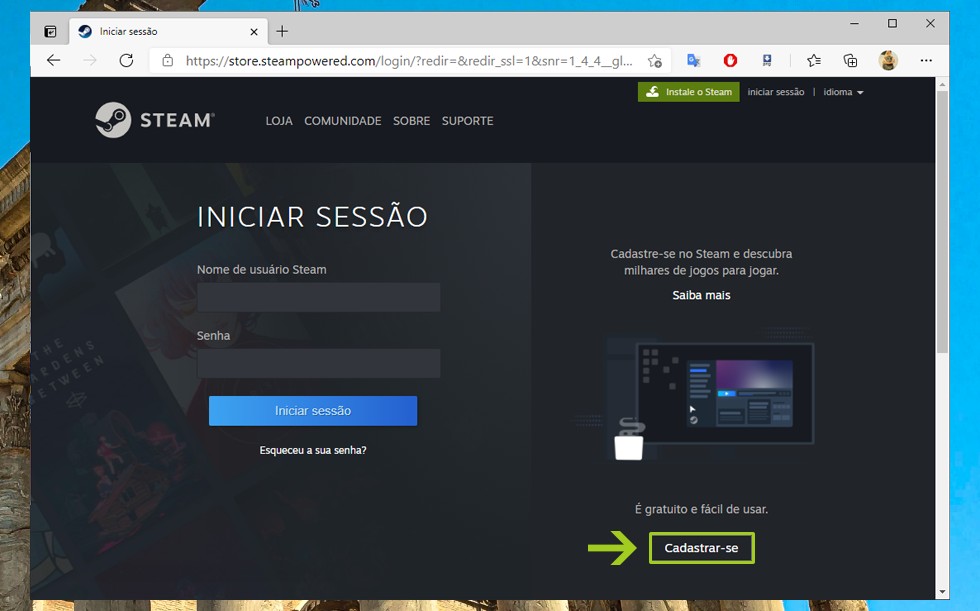Click the padlock site info icon

[168, 61]
